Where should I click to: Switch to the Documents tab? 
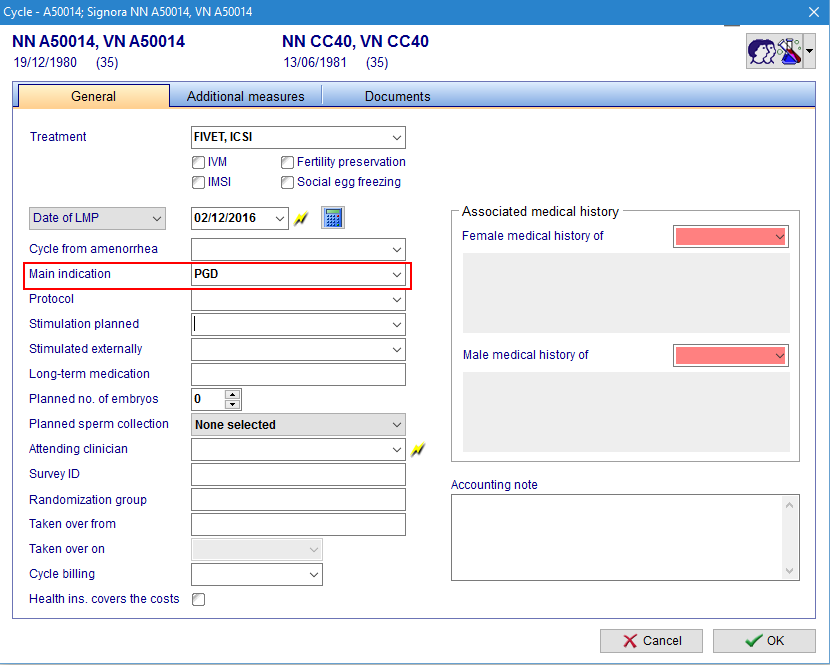398,96
